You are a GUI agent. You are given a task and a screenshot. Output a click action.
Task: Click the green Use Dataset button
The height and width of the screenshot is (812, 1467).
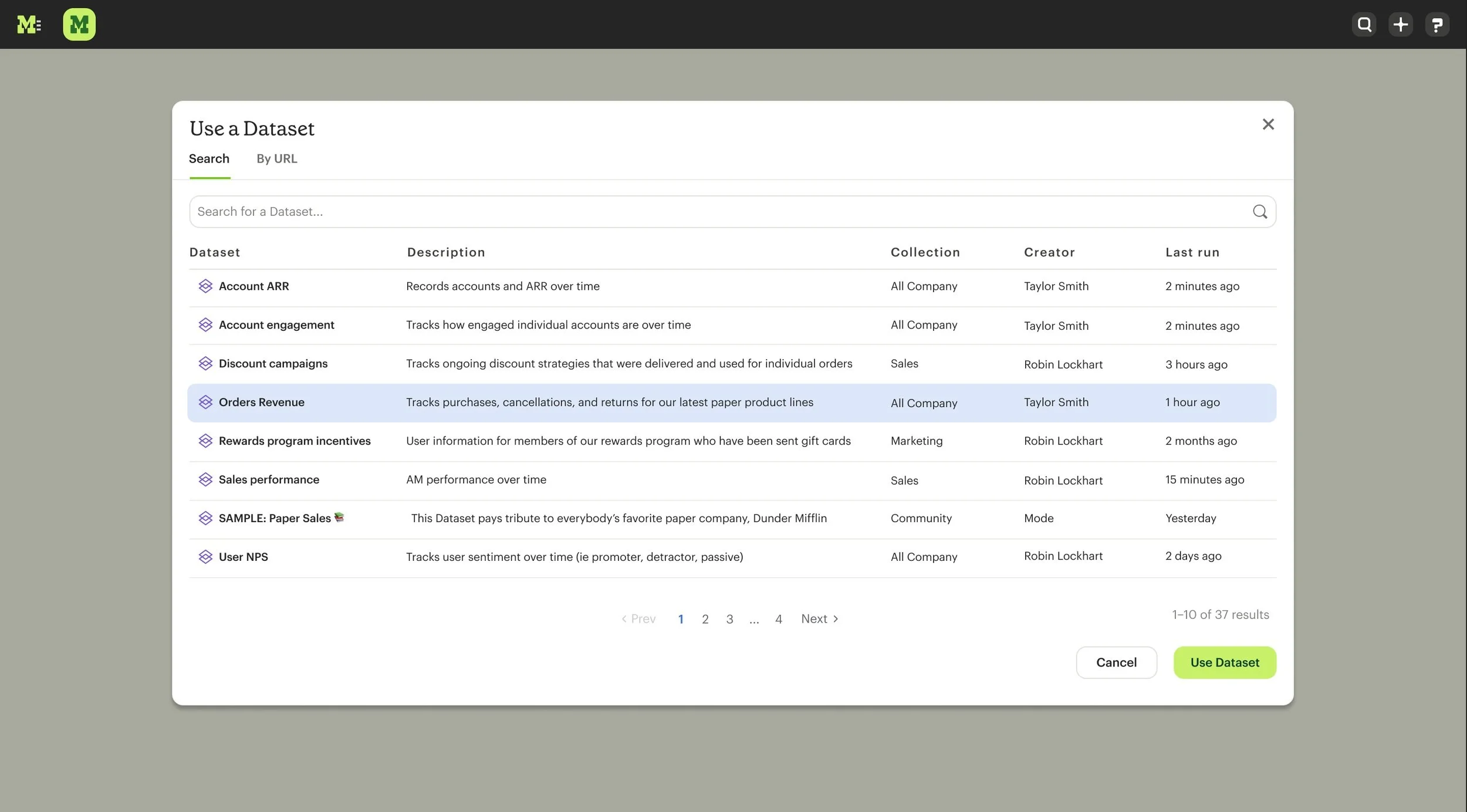pos(1224,662)
